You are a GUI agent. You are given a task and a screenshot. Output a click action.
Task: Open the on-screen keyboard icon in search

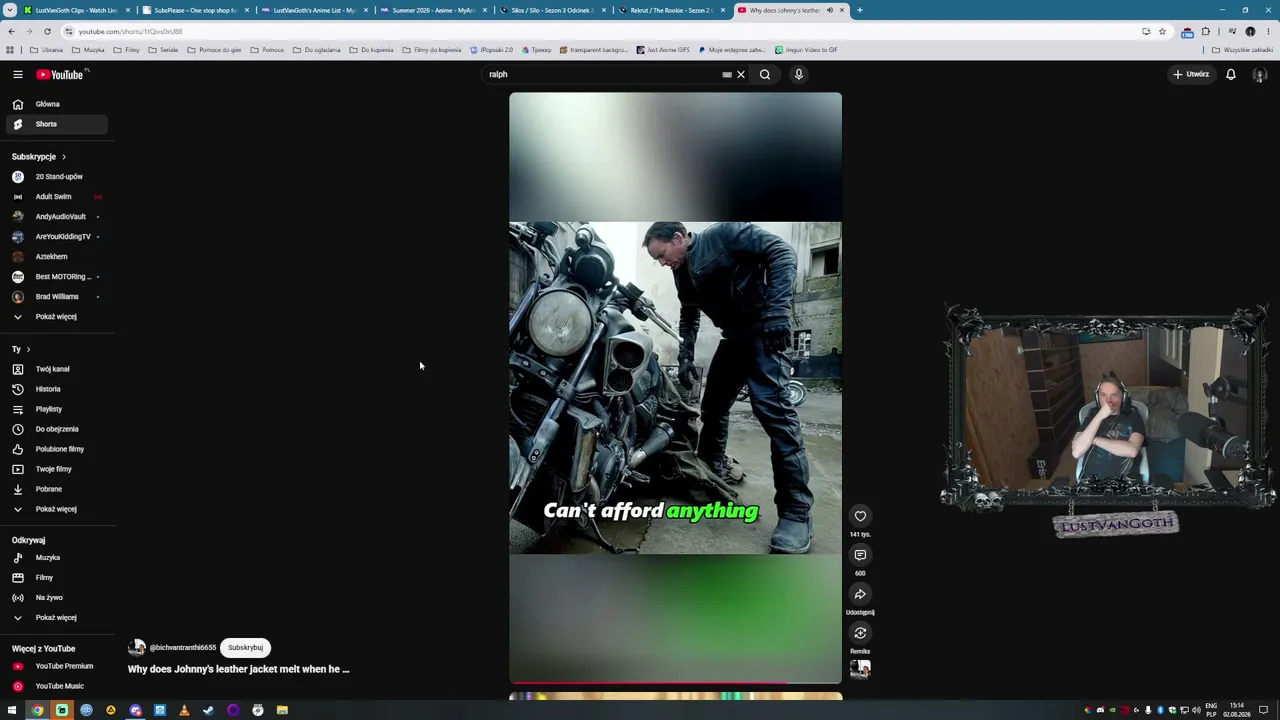pyautogui.click(x=727, y=74)
